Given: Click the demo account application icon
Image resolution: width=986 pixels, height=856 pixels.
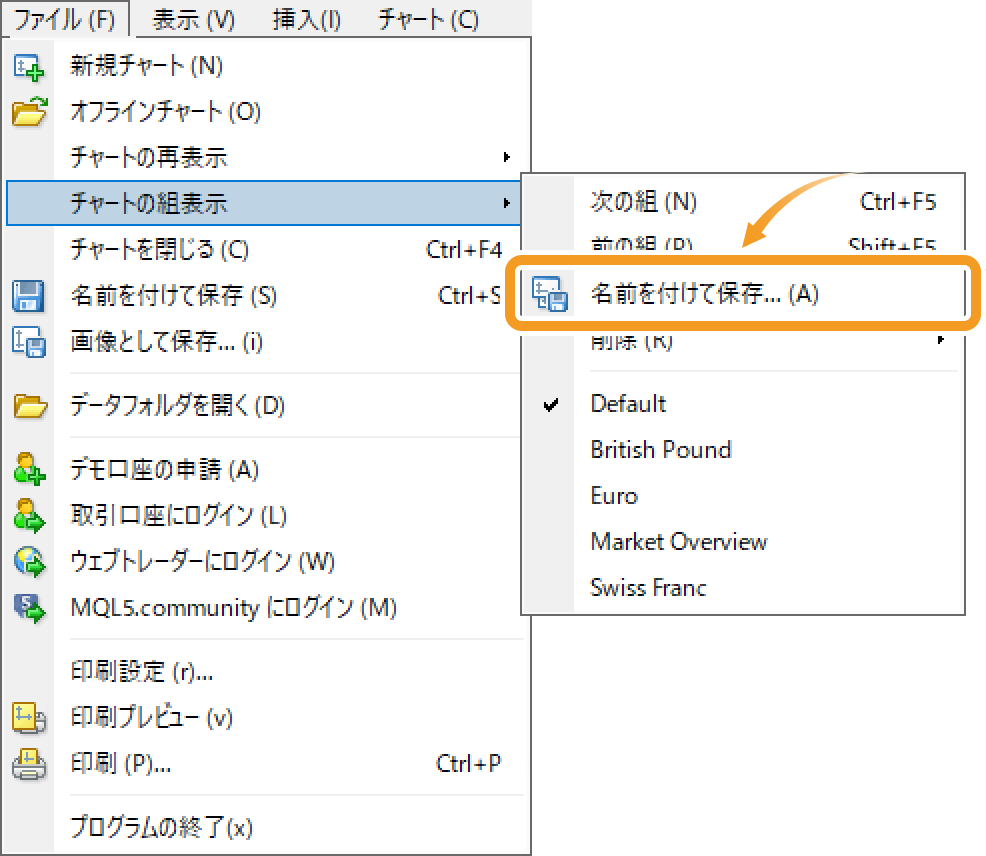Looking at the screenshot, I should tap(29, 469).
